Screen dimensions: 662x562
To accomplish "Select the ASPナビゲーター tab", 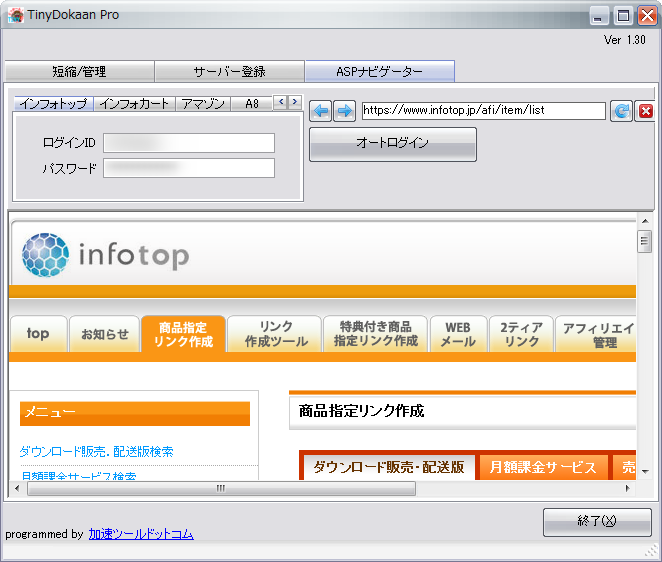I will (379, 72).
